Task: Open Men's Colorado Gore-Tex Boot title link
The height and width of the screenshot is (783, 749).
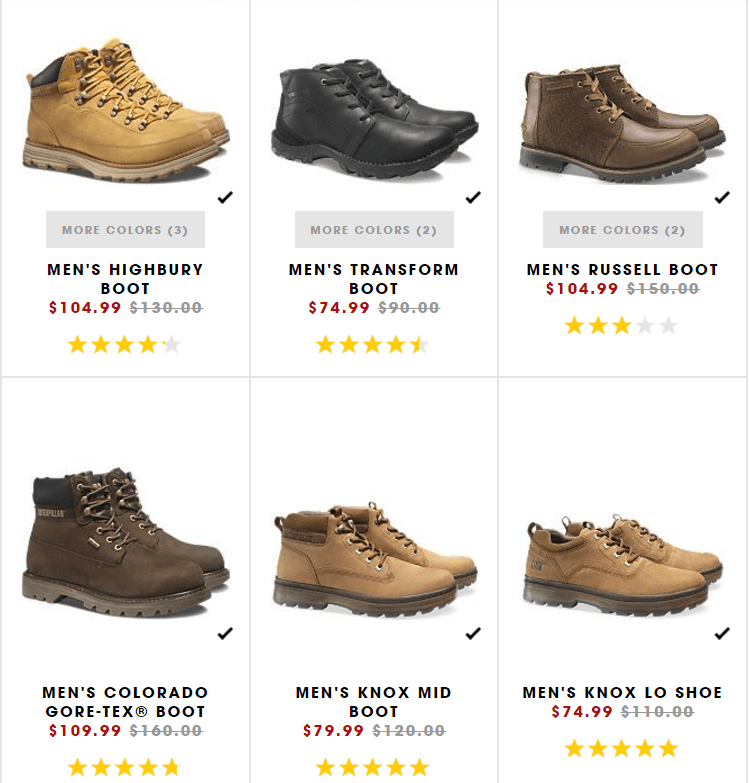Action: 125,702
